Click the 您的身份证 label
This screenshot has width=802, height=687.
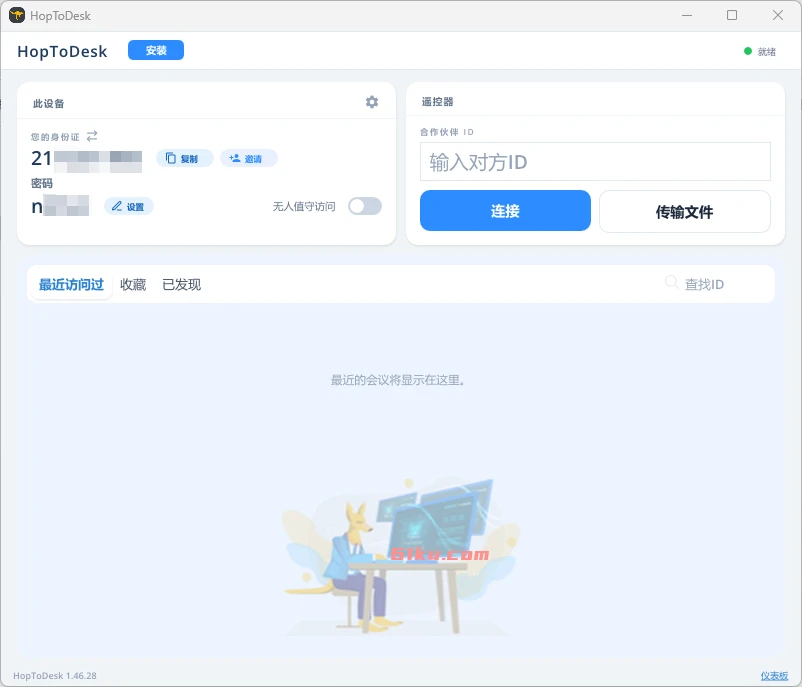coord(55,137)
